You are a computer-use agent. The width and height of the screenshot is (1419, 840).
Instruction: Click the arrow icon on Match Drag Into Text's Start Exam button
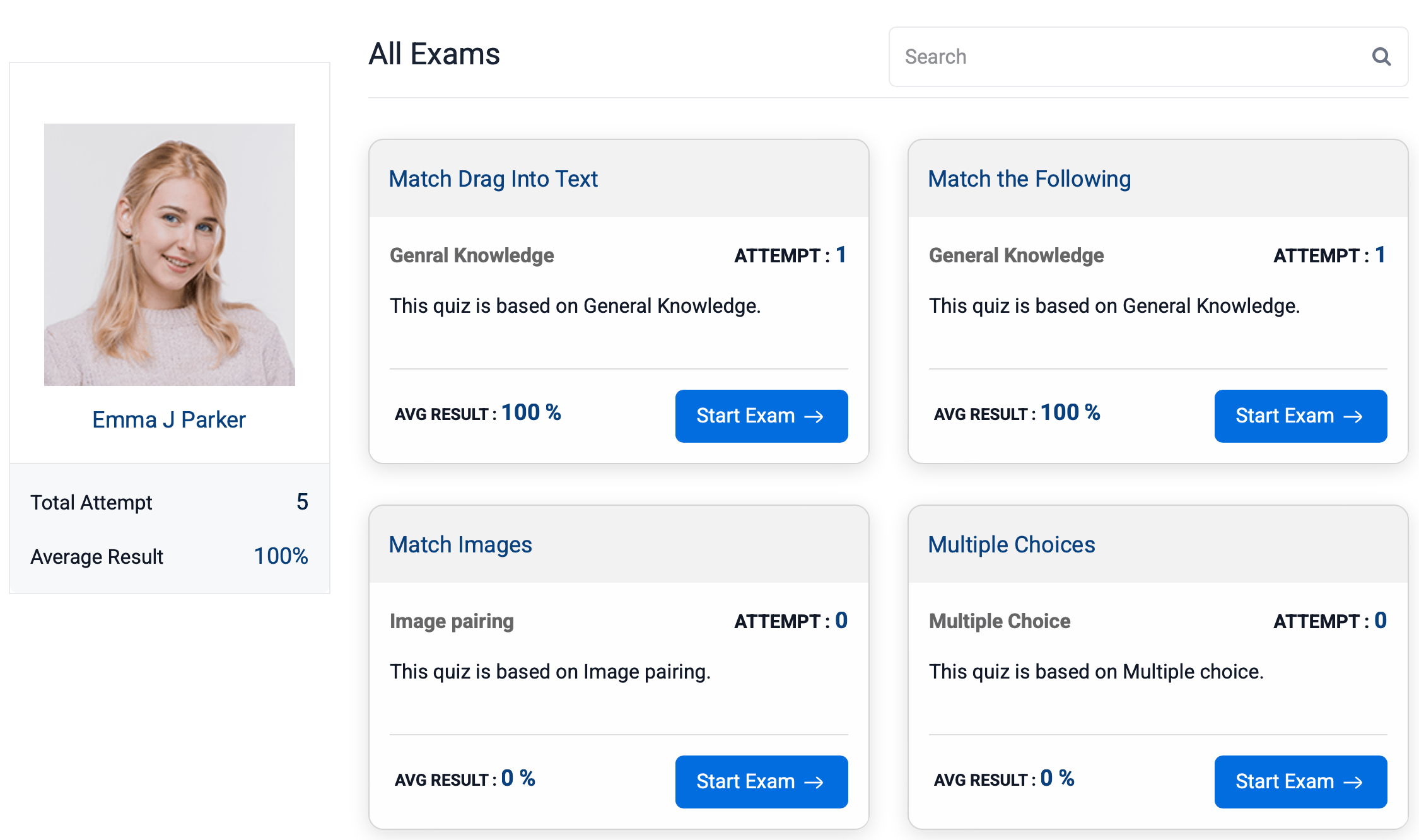815,416
